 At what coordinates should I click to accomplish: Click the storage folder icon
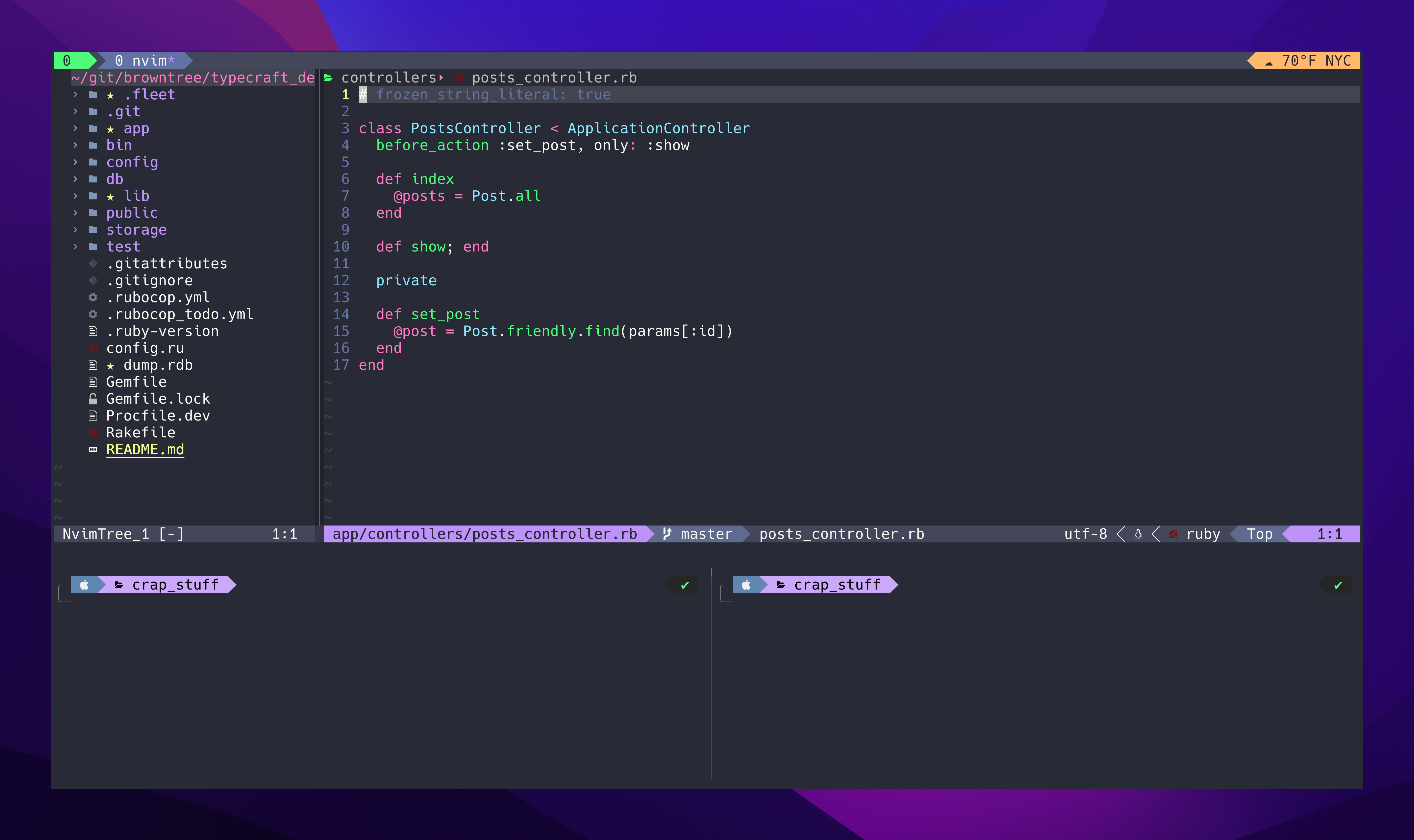click(x=93, y=230)
